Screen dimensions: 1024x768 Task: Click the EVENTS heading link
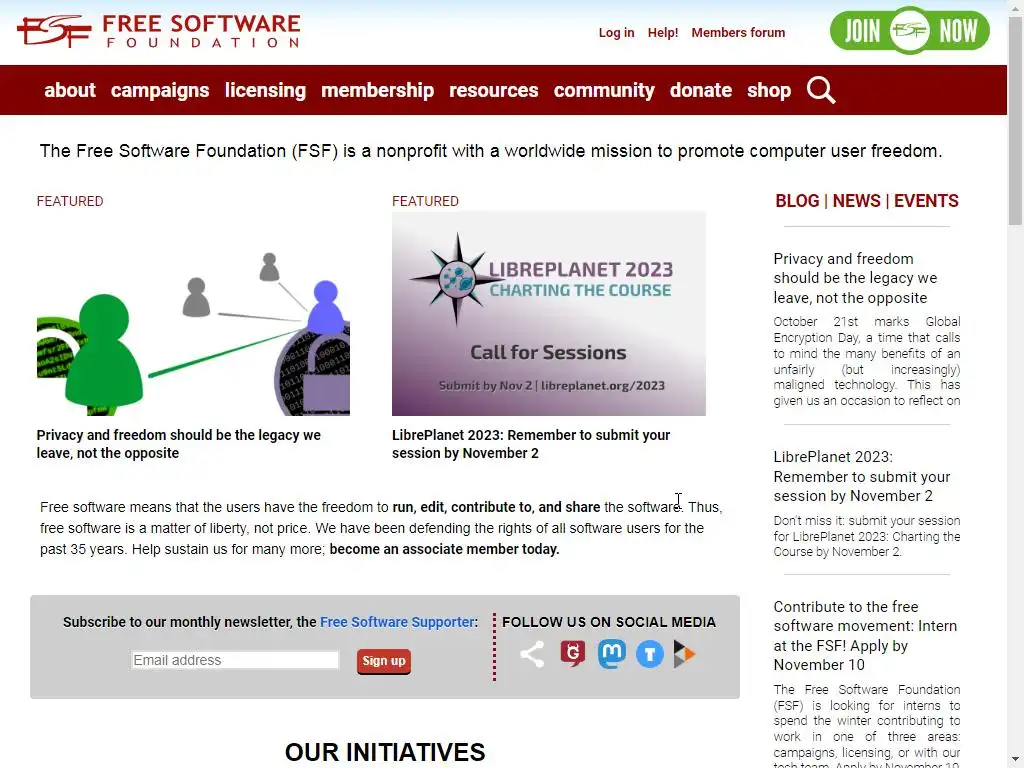(x=926, y=200)
